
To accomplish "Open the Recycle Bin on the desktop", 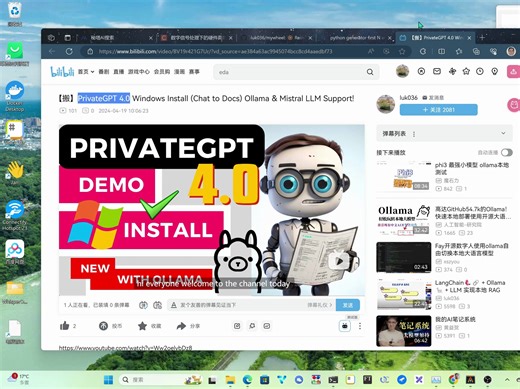I will (15, 14).
